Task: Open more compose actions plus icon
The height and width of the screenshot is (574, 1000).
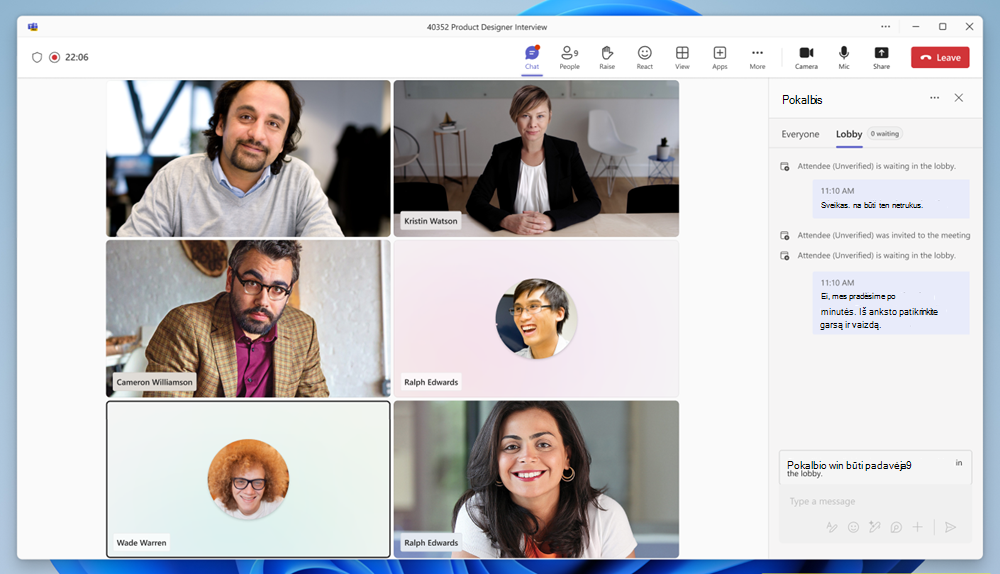Action: (x=917, y=527)
